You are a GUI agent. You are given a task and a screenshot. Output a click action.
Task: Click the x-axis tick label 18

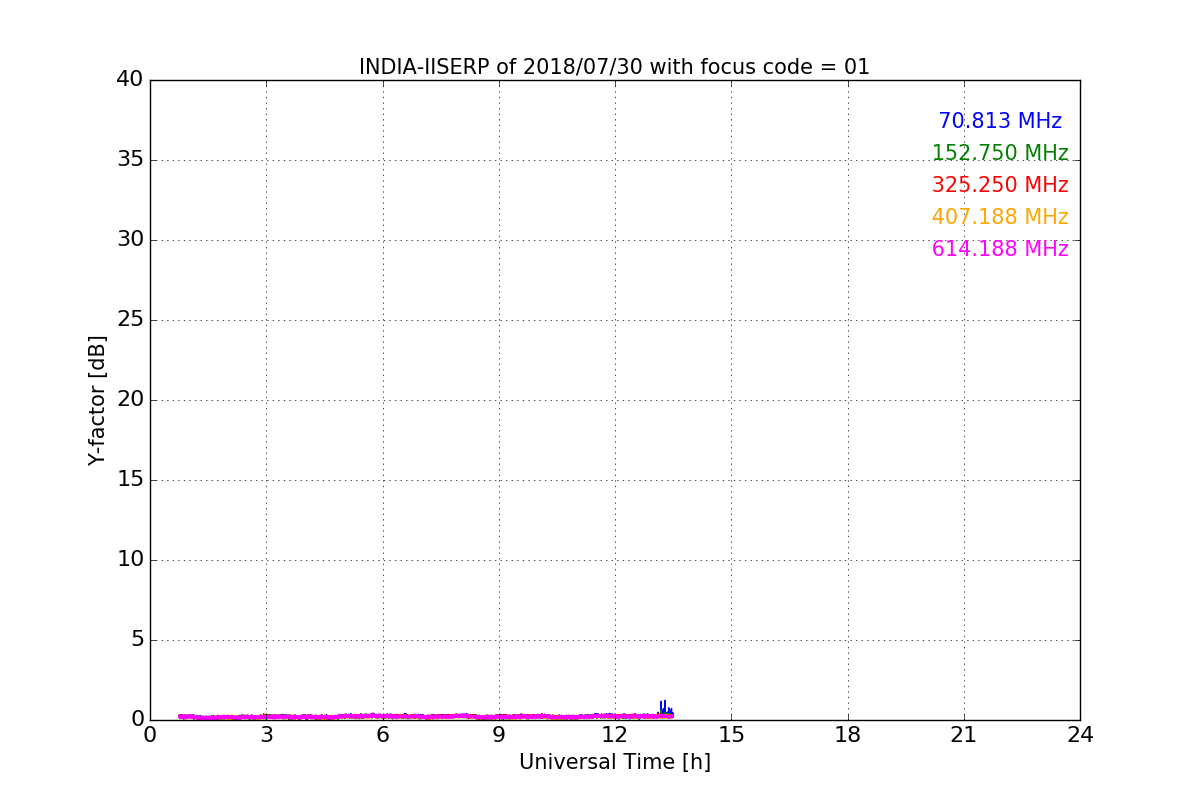848,735
